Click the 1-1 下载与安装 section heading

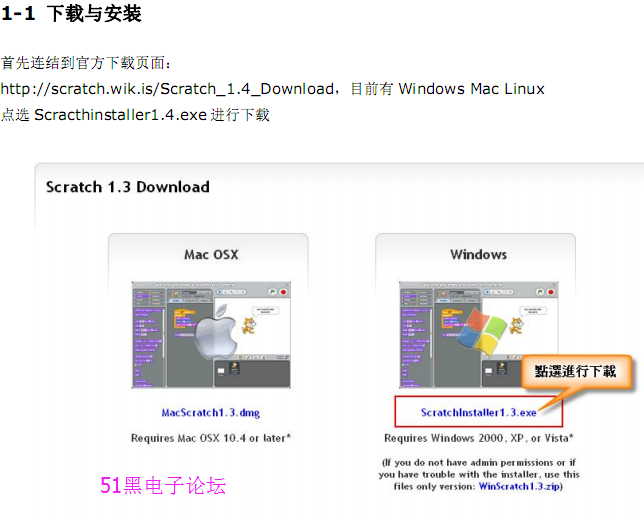tap(71, 14)
